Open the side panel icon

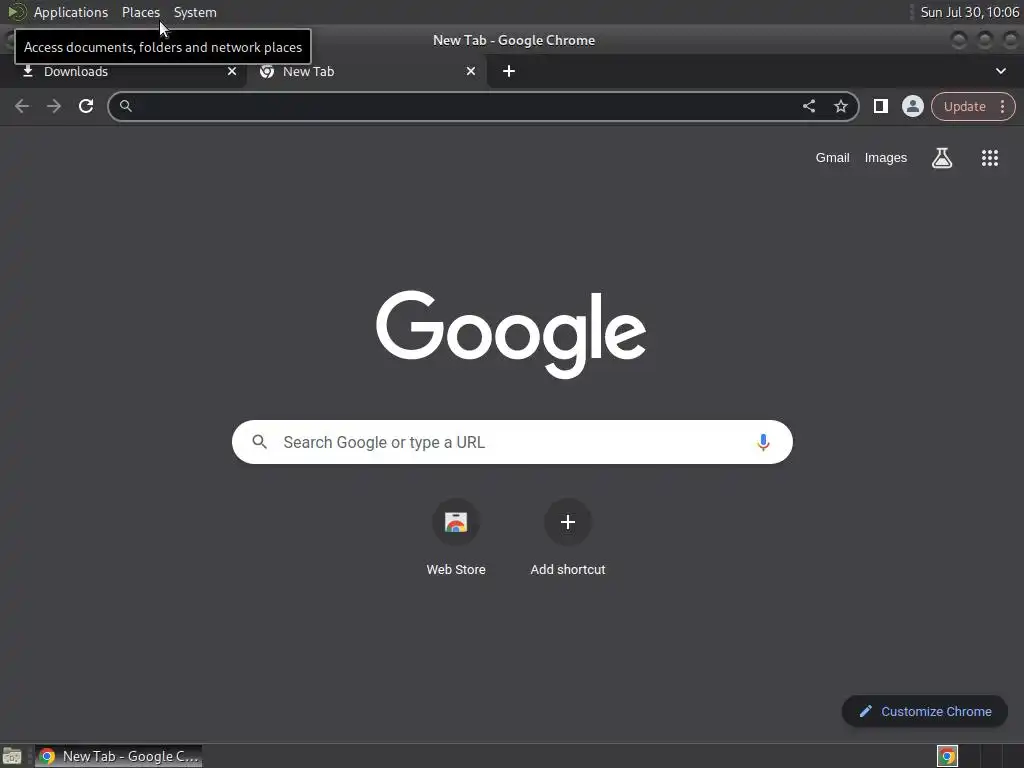(x=880, y=106)
